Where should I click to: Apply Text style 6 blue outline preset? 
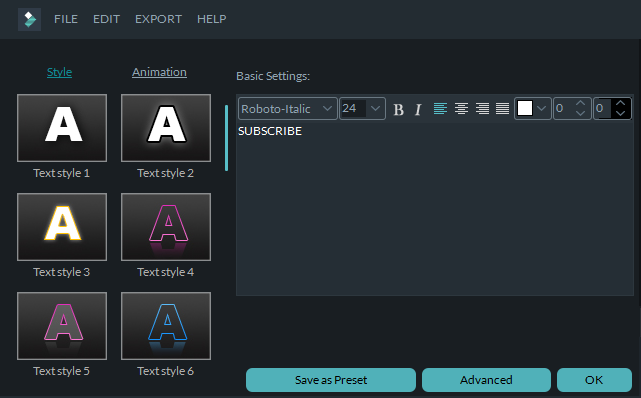(166, 326)
